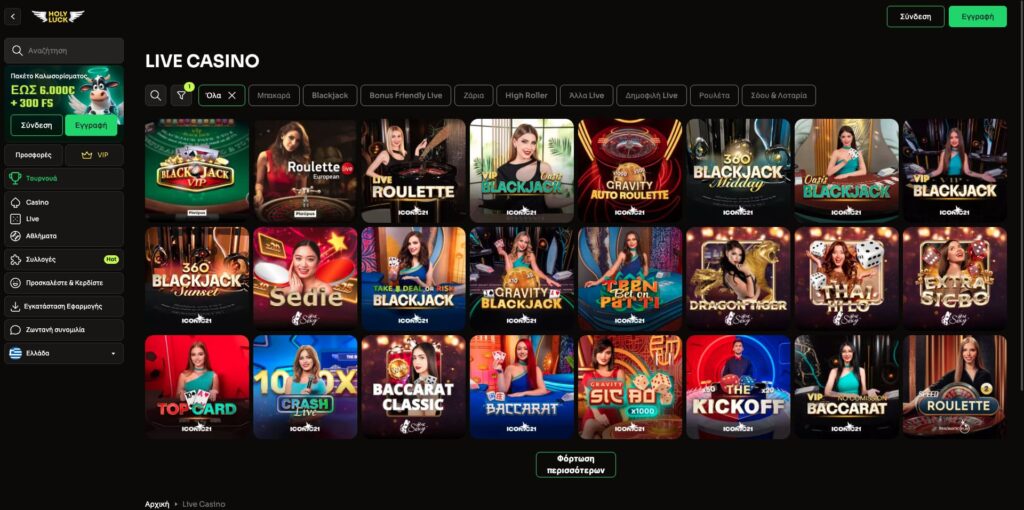Expand the Συλλογές Hot menu item
This screenshot has width=1024, height=510.
pos(64,259)
